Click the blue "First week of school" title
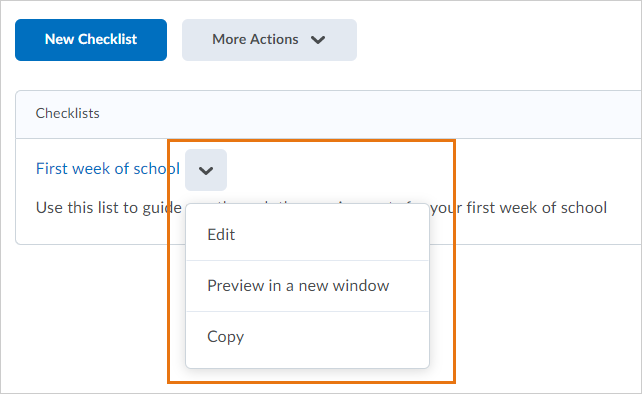 [x=108, y=168]
